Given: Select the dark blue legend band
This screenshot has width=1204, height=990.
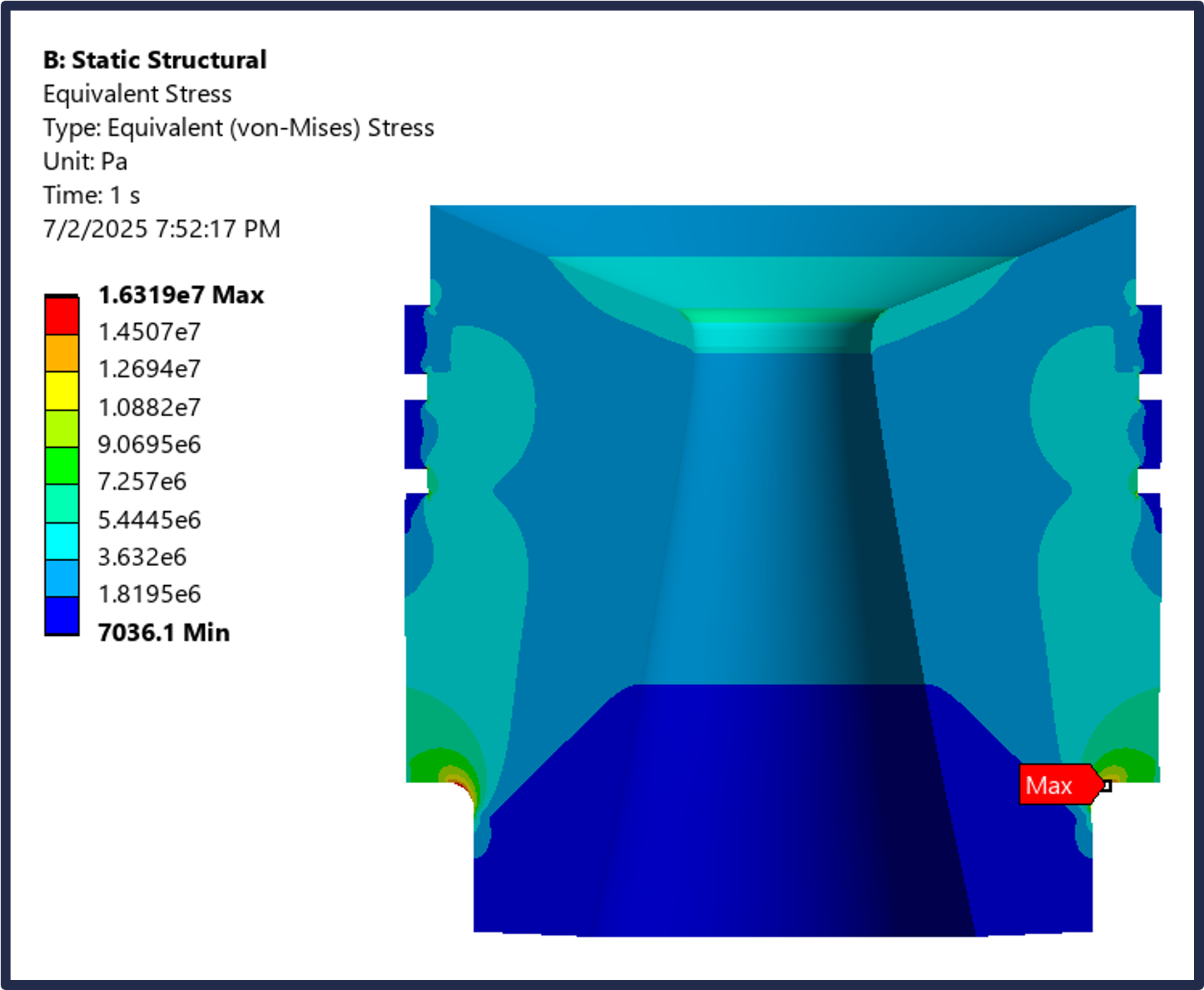Looking at the screenshot, I should click(62, 615).
